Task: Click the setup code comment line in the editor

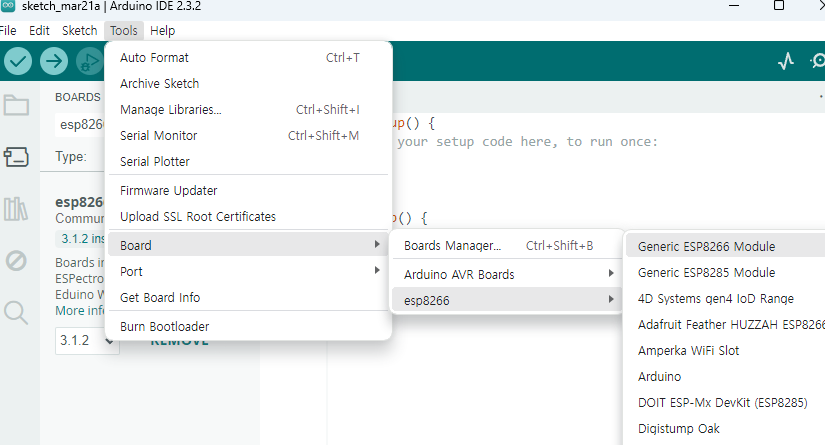Action: [x=527, y=141]
